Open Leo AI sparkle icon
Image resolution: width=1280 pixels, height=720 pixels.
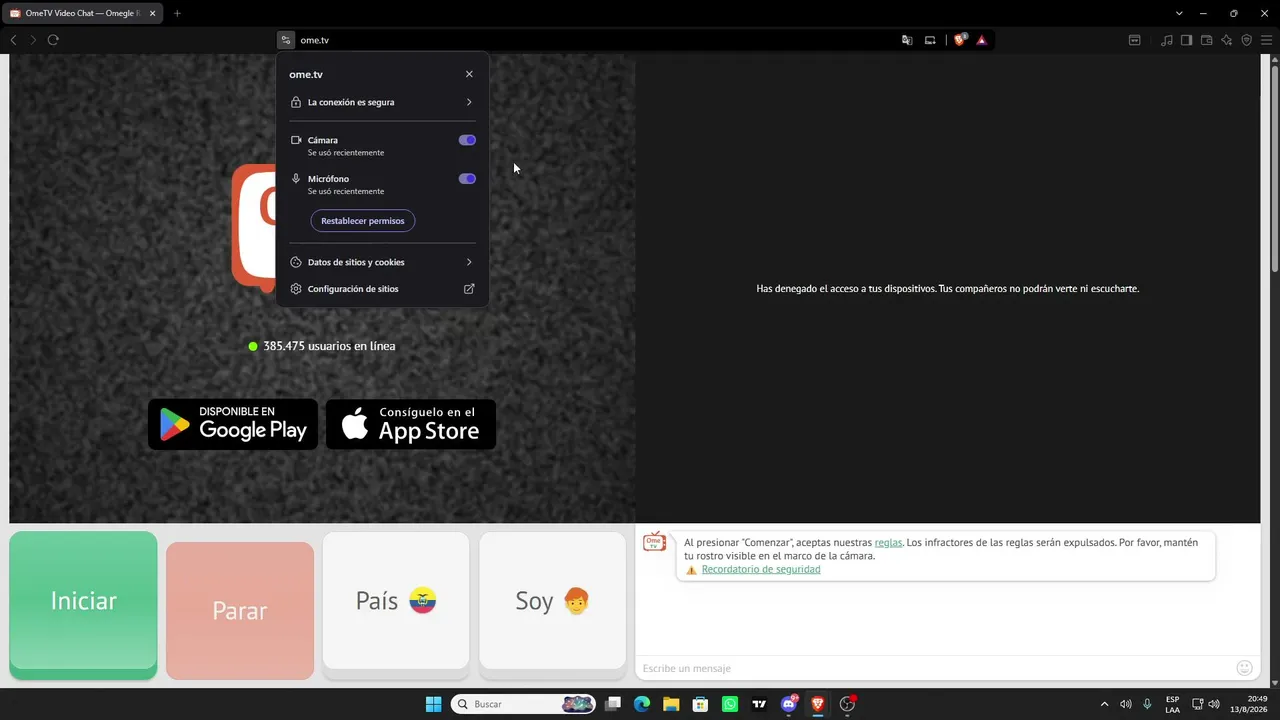tap(1226, 40)
